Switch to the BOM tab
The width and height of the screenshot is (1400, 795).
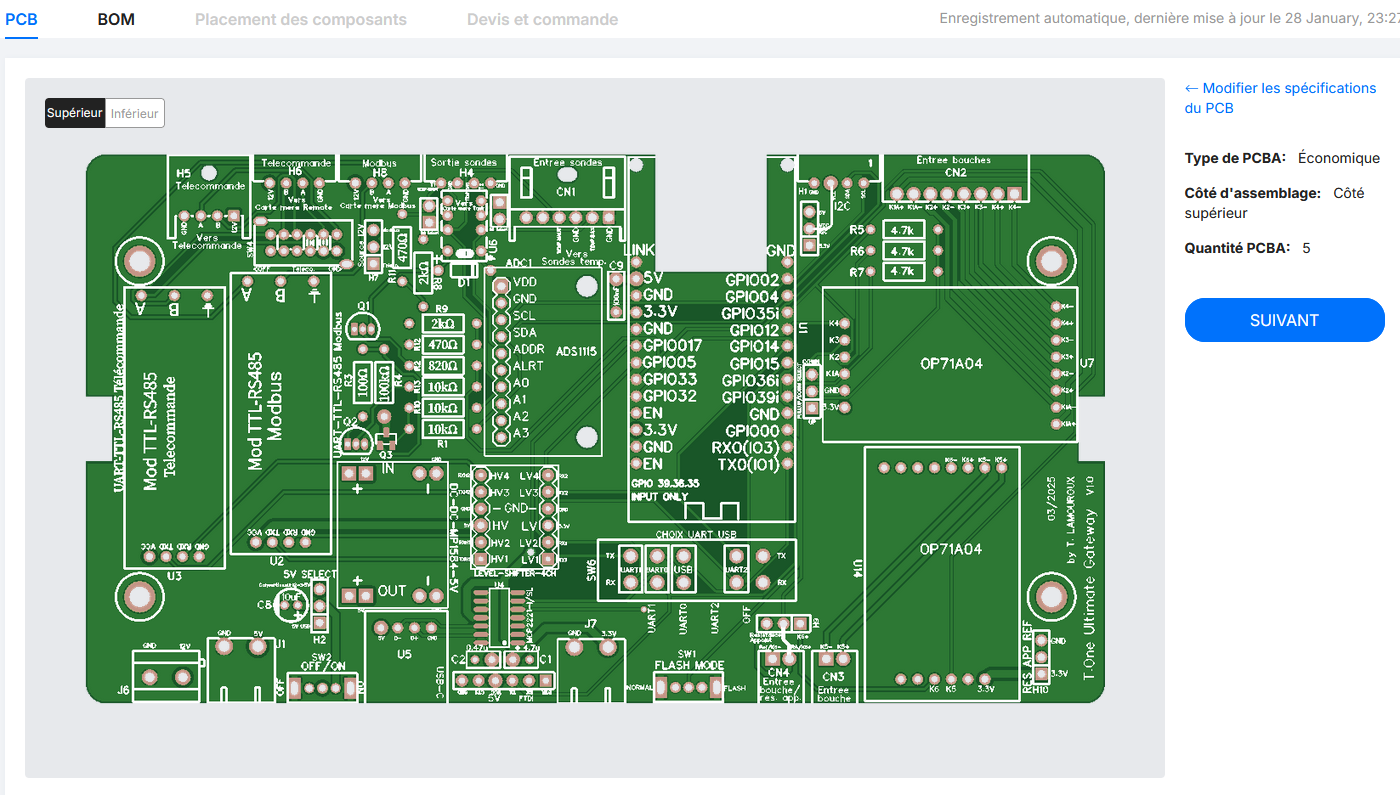click(116, 19)
